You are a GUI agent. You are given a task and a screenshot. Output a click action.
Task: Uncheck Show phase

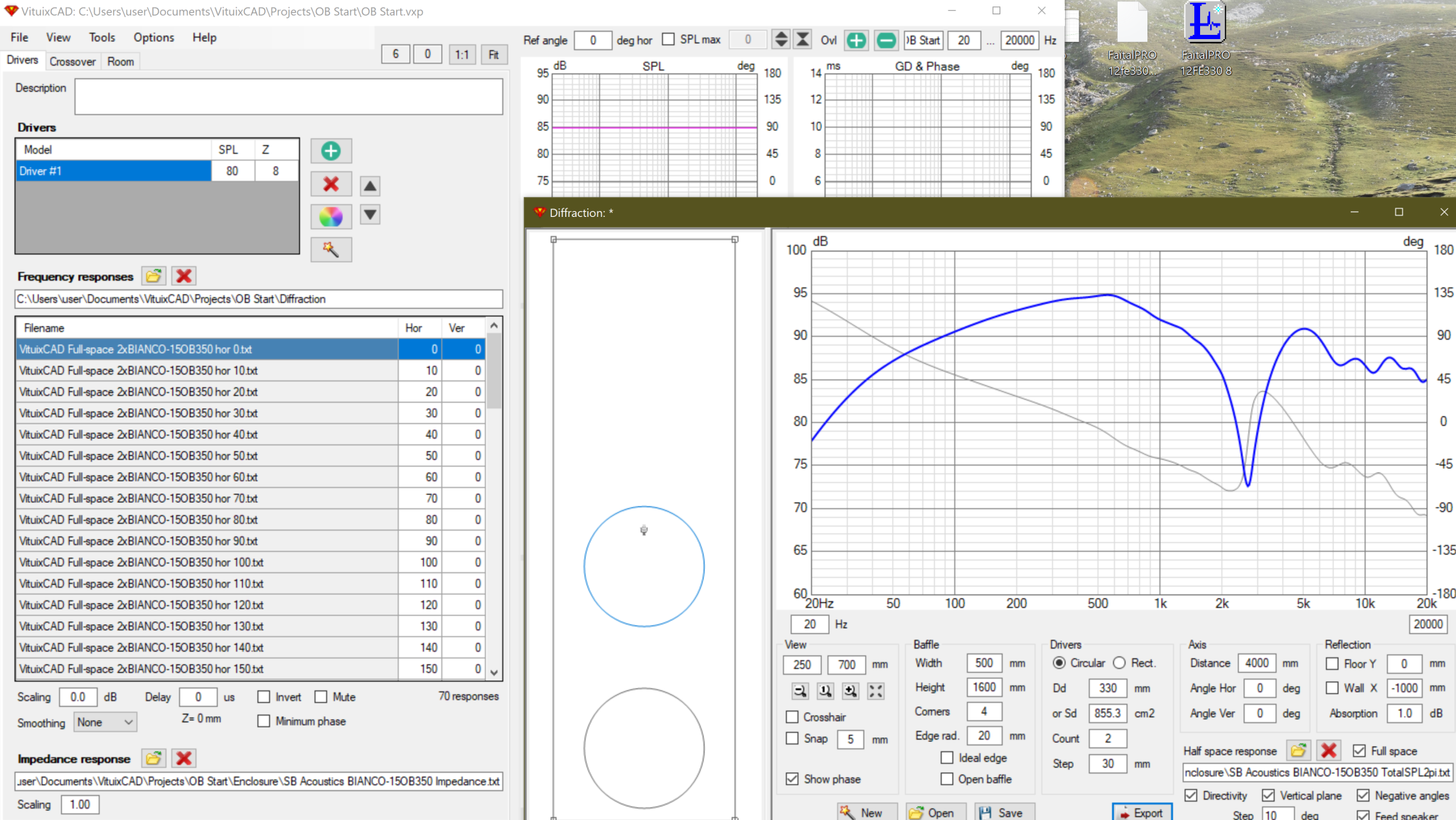(792, 779)
